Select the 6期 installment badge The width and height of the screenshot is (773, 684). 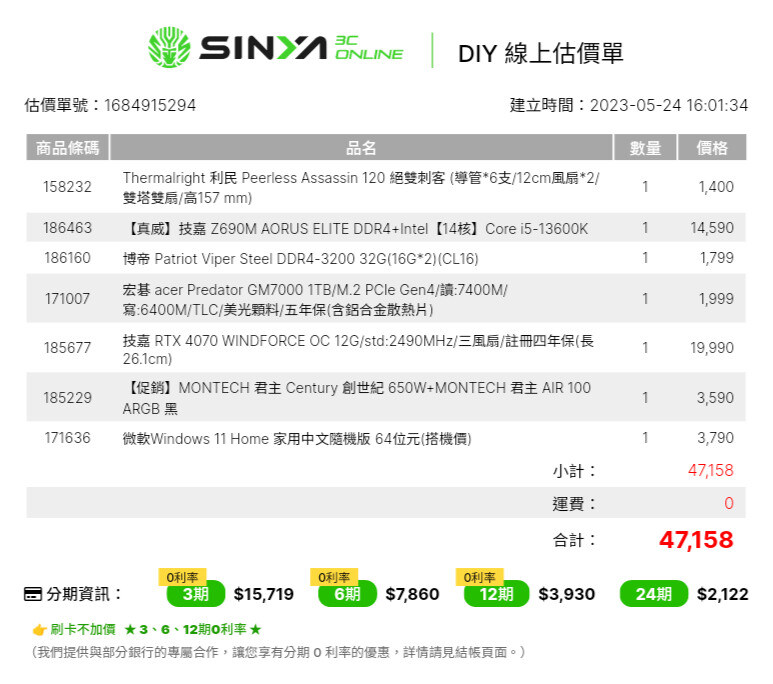[x=347, y=594]
